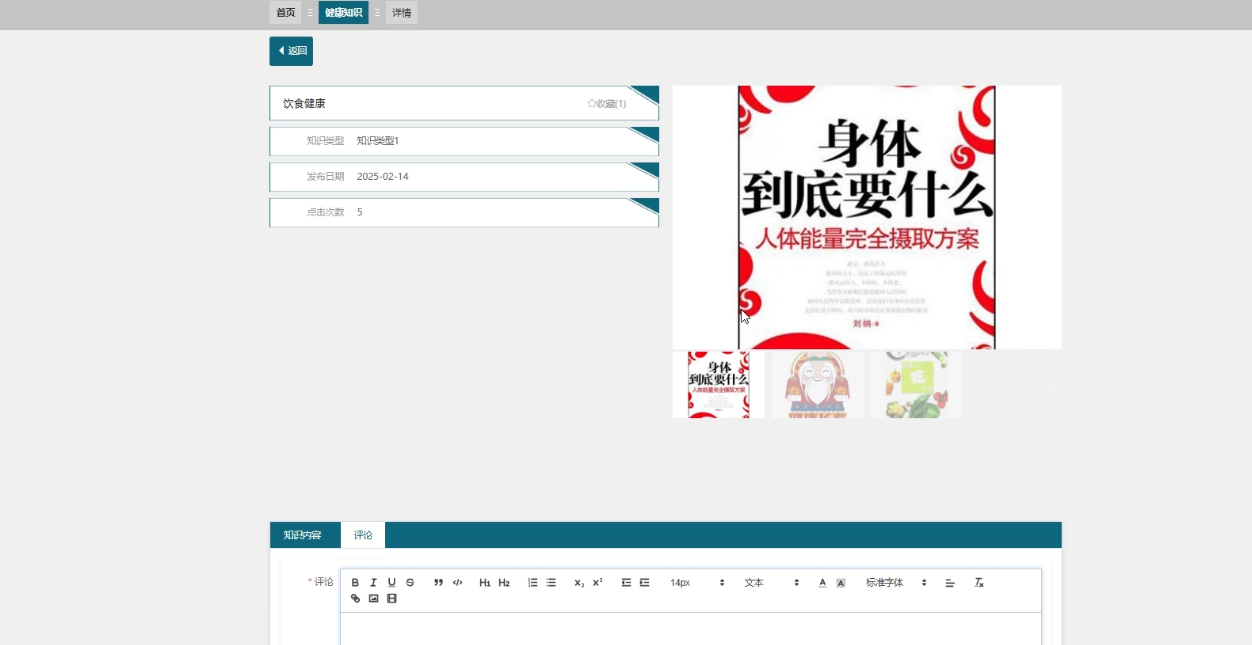The image size is (1252, 645).
Task: Insert a hyperlink using the link icon
Action: (x=355, y=598)
